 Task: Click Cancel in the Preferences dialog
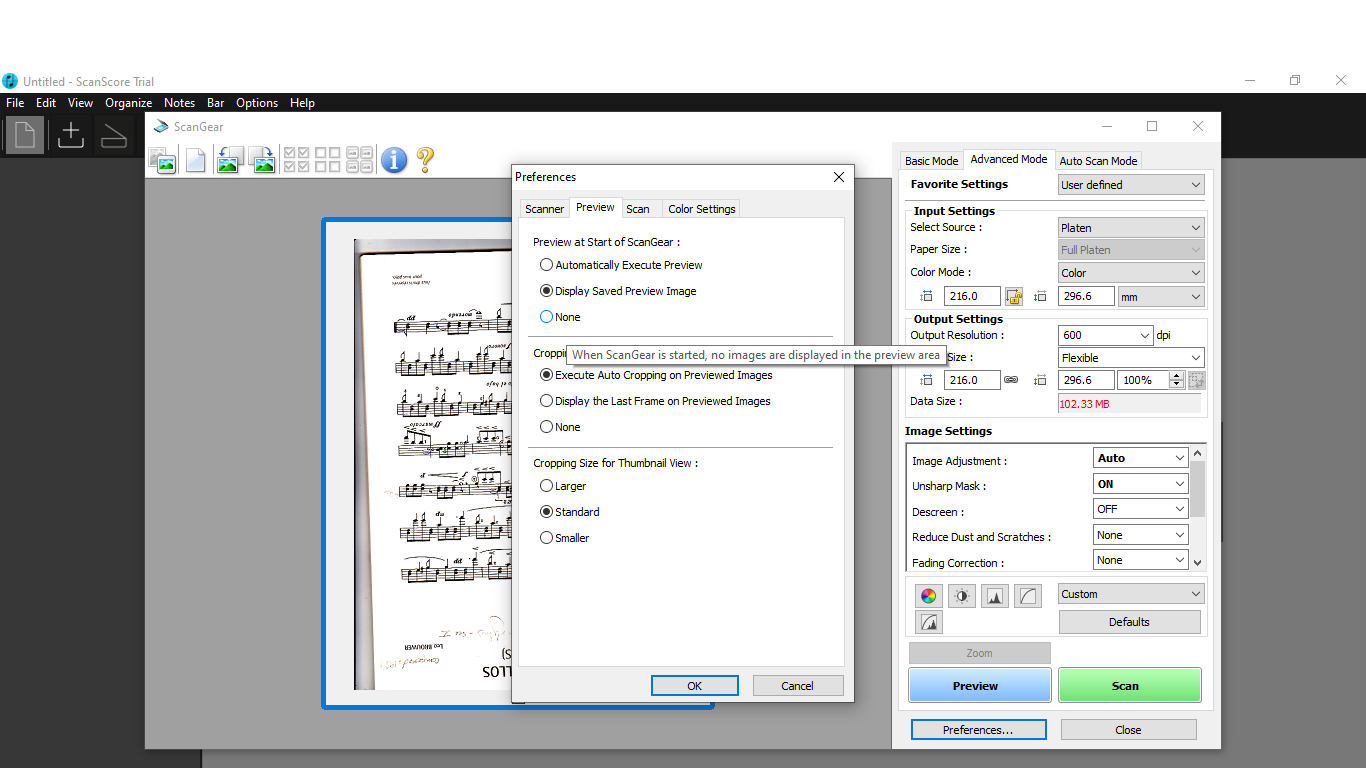point(798,686)
